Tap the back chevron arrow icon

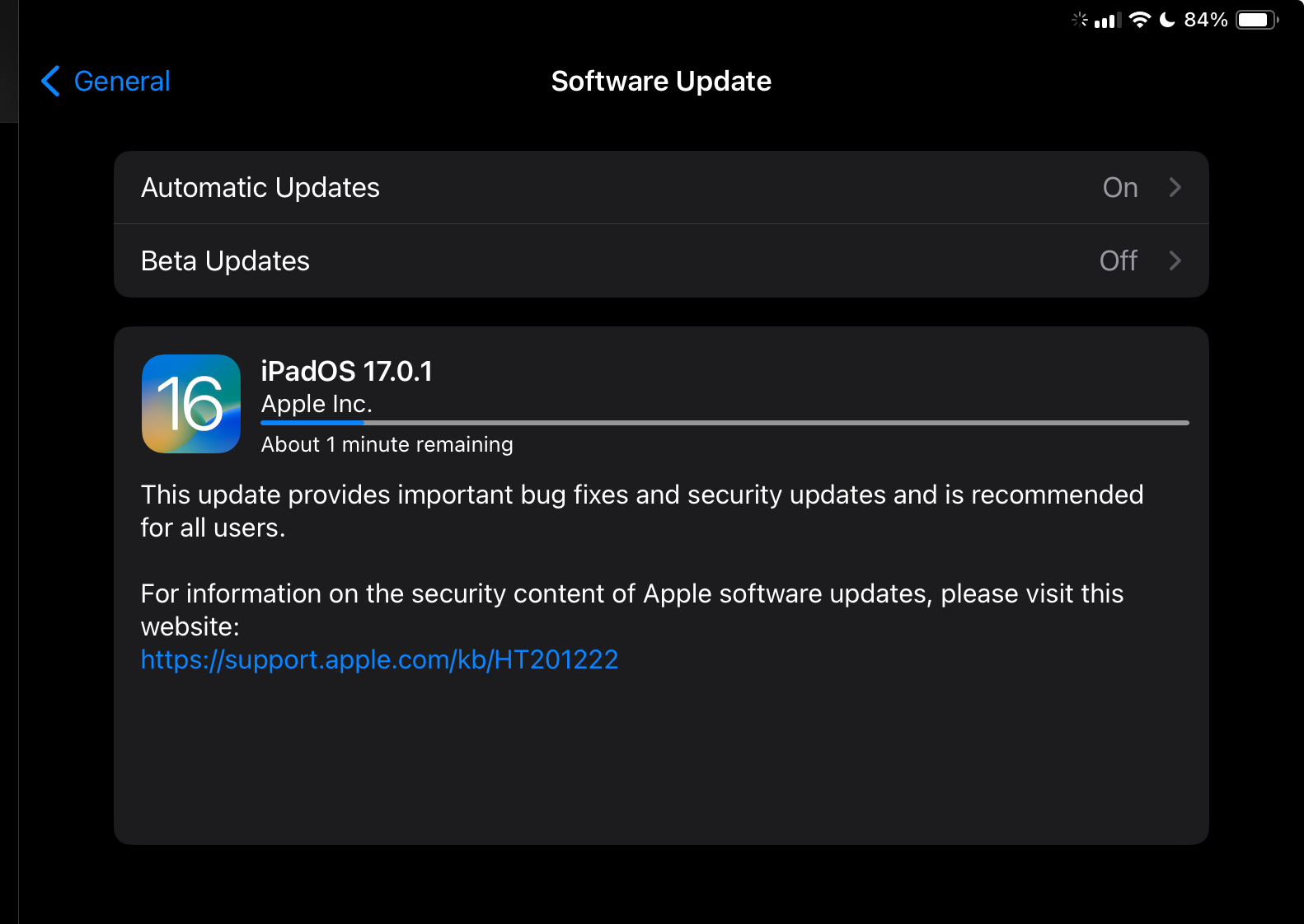coord(50,81)
